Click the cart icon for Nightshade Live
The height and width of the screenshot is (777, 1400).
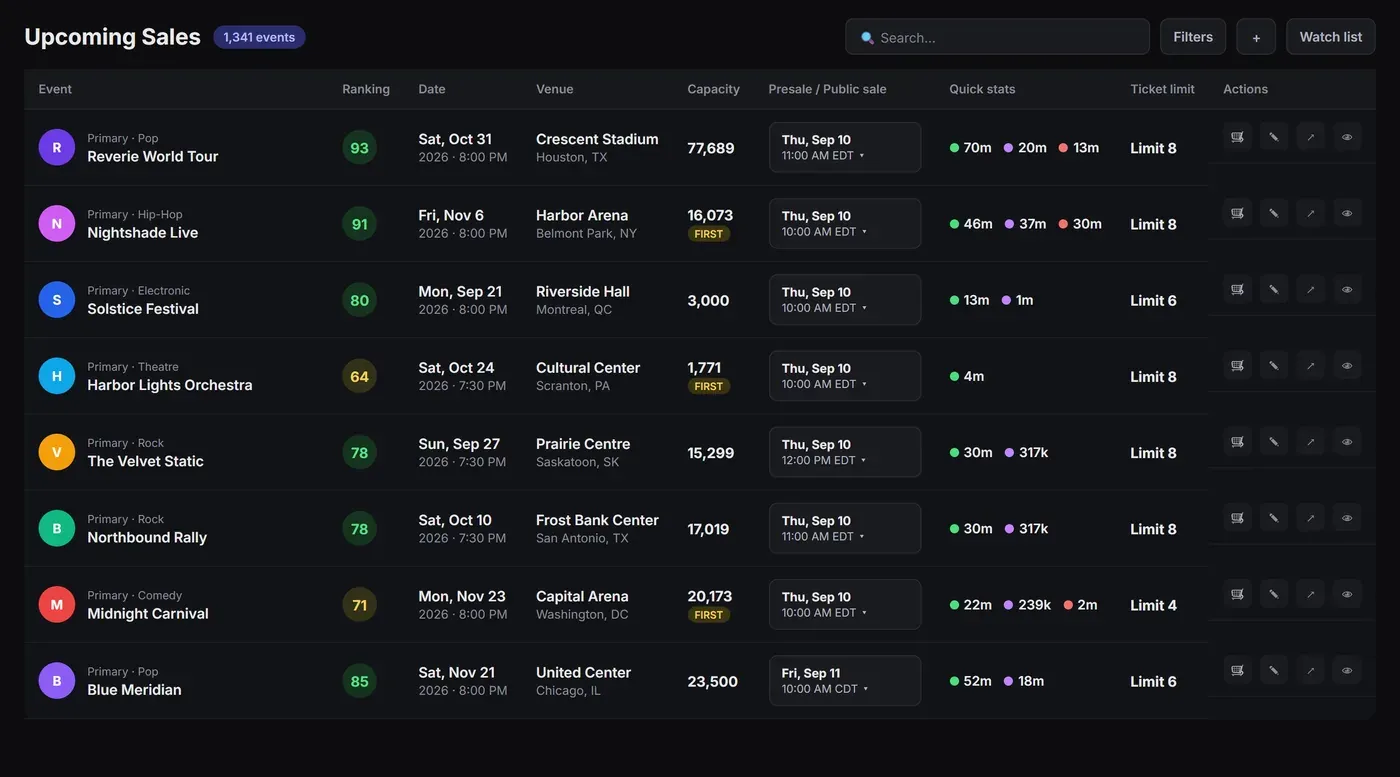click(1237, 213)
